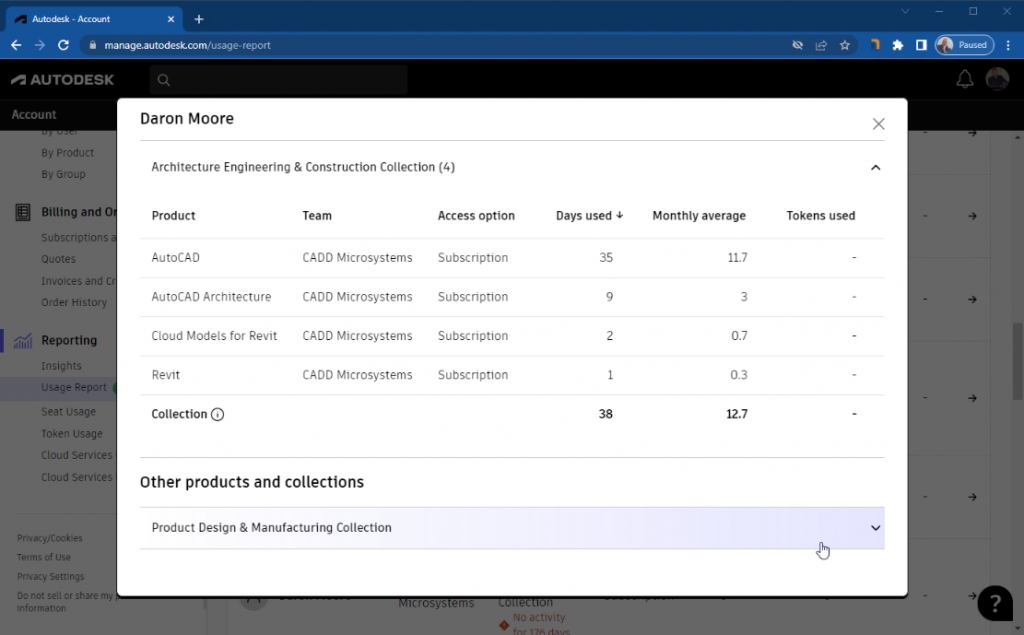1024x635 pixels.
Task: Click the Account header label
Action: point(34,114)
